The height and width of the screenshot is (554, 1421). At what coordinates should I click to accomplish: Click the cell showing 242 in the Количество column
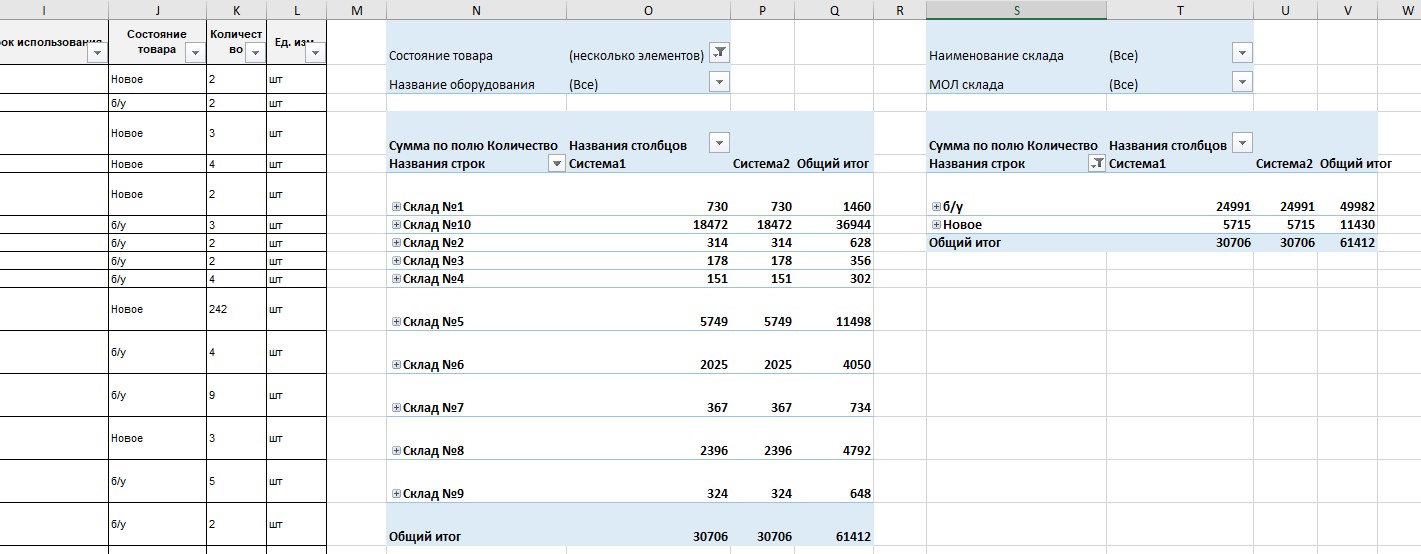click(x=236, y=310)
